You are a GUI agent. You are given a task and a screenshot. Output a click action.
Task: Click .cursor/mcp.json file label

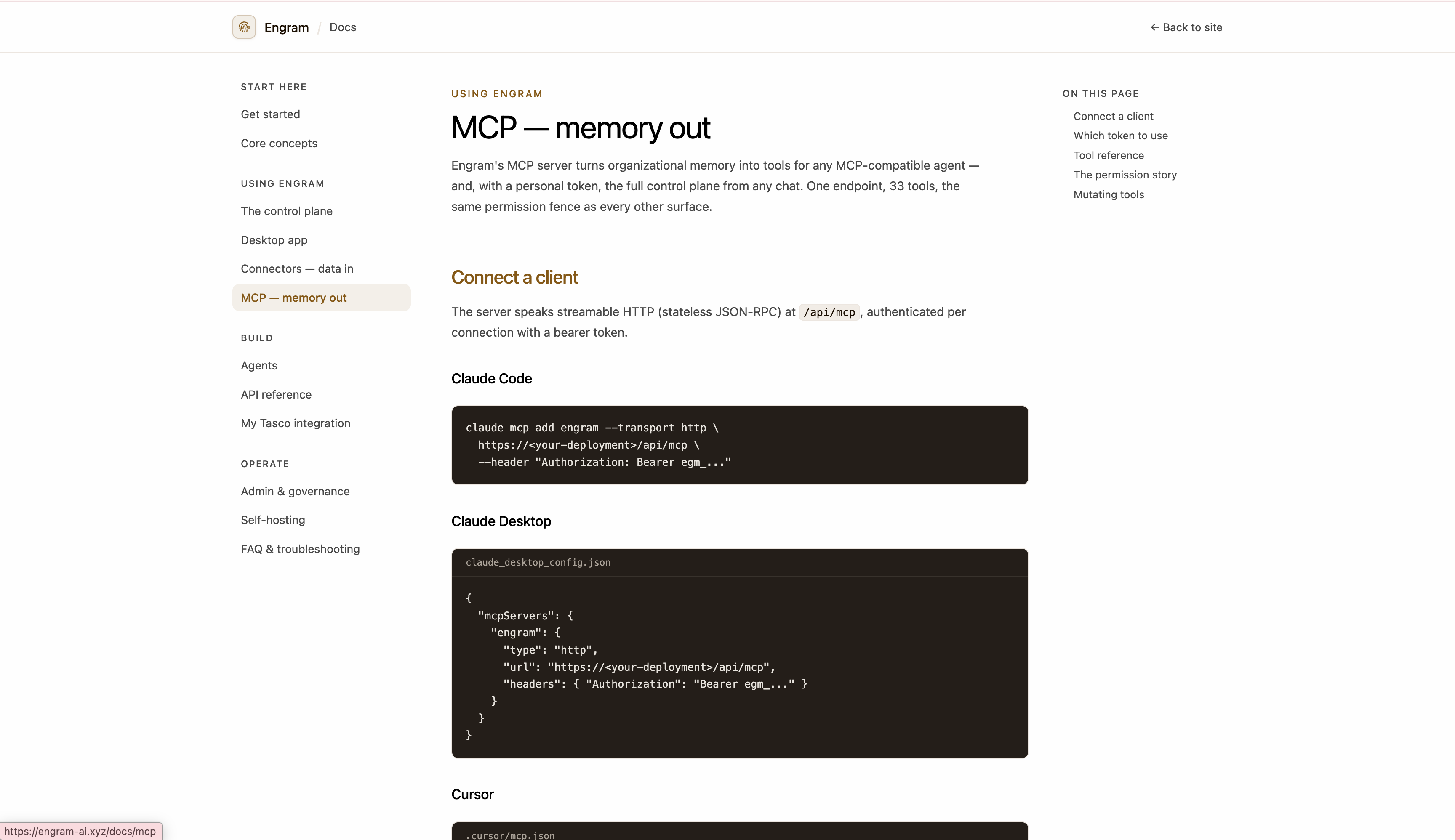(x=510, y=835)
